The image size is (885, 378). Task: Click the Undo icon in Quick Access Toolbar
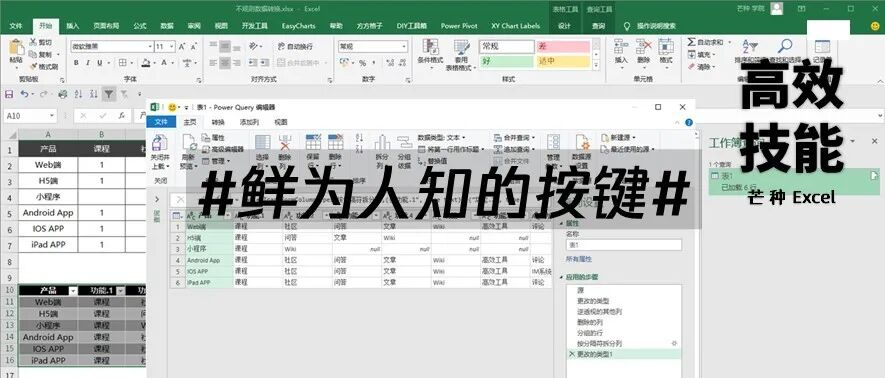(24, 94)
